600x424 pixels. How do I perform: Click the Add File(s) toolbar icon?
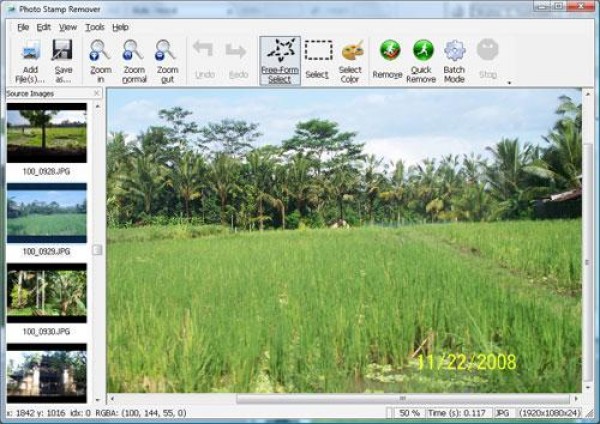pos(30,51)
